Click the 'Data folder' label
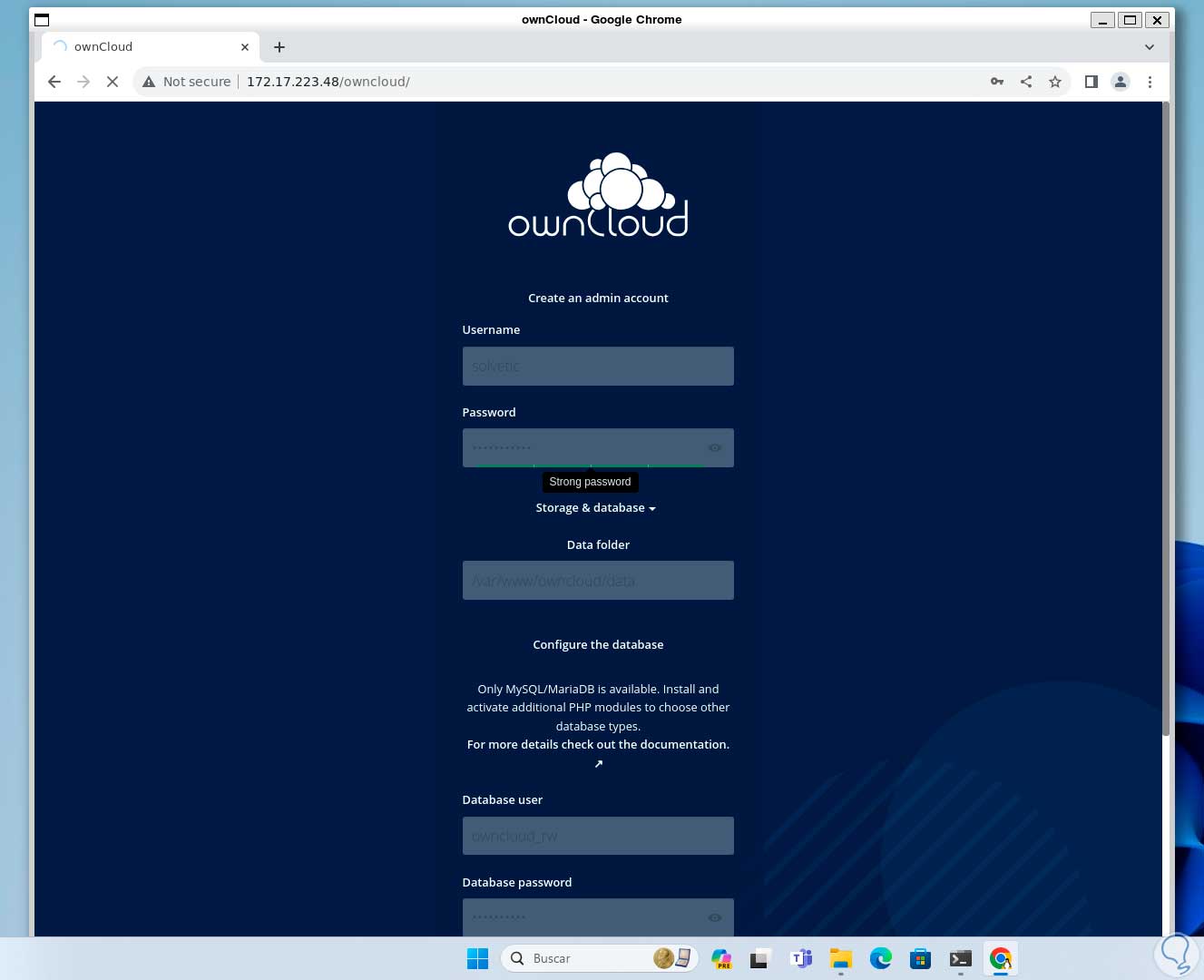Viewport: 1204px width, 980px height. point(598,545)
